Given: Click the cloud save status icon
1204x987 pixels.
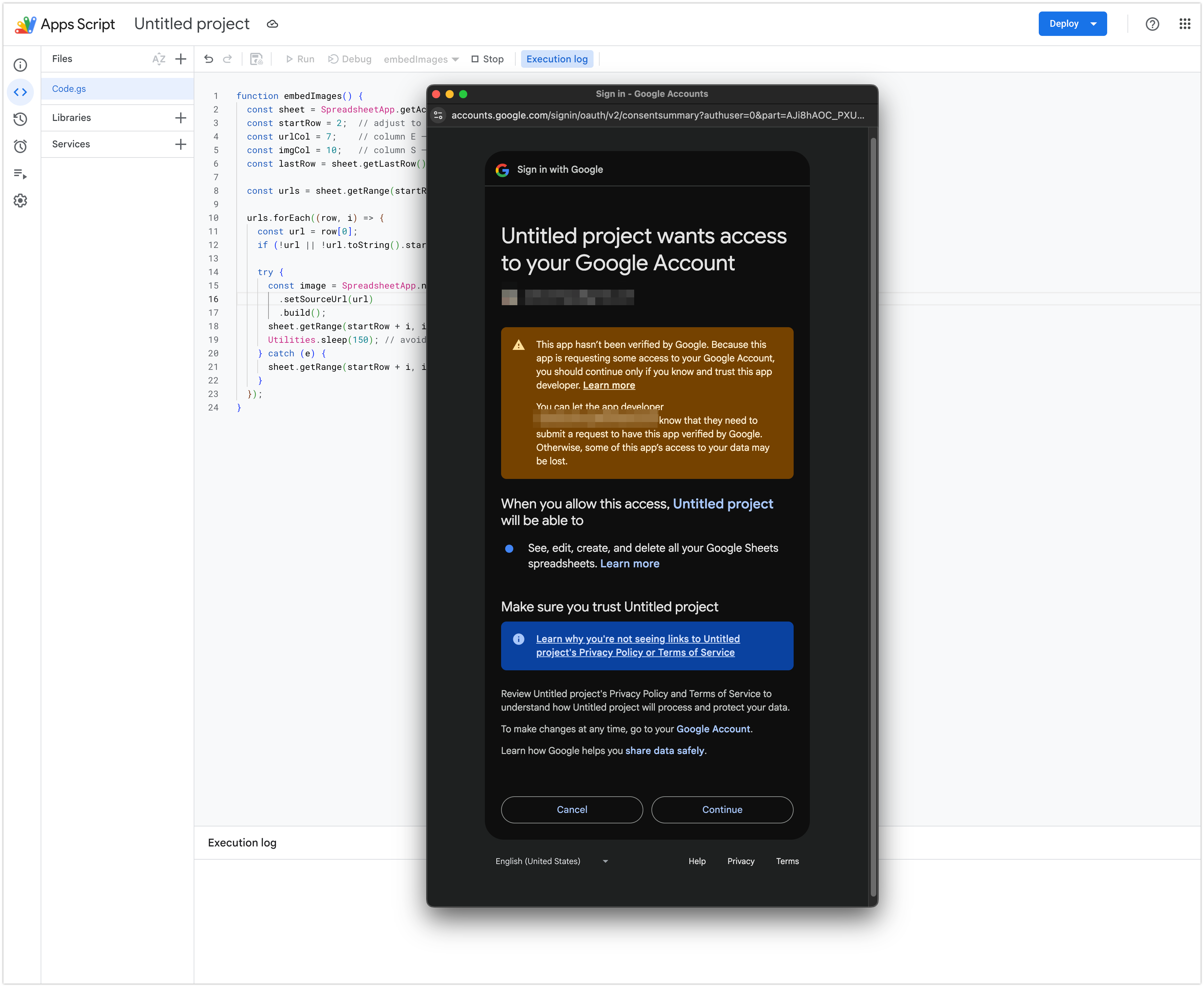Looking at the screenshot, I should (x=273, y=24).
